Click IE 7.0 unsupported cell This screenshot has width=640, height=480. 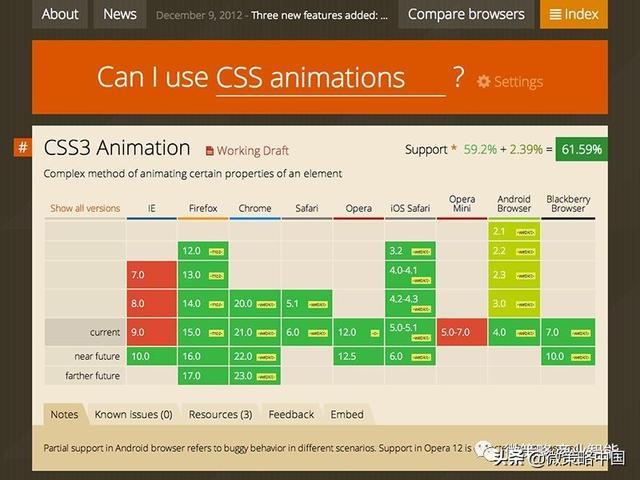click(151, 275)
